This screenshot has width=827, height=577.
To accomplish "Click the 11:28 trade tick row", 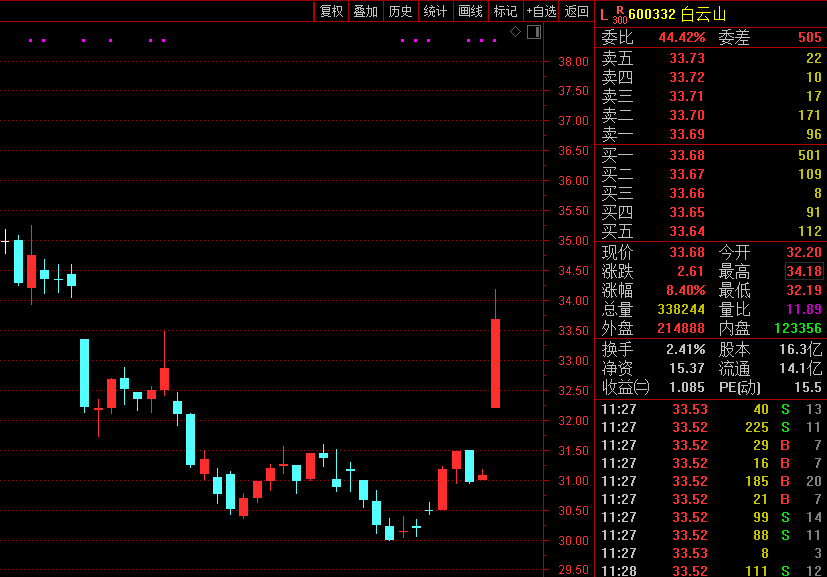I will pos(710,570).
